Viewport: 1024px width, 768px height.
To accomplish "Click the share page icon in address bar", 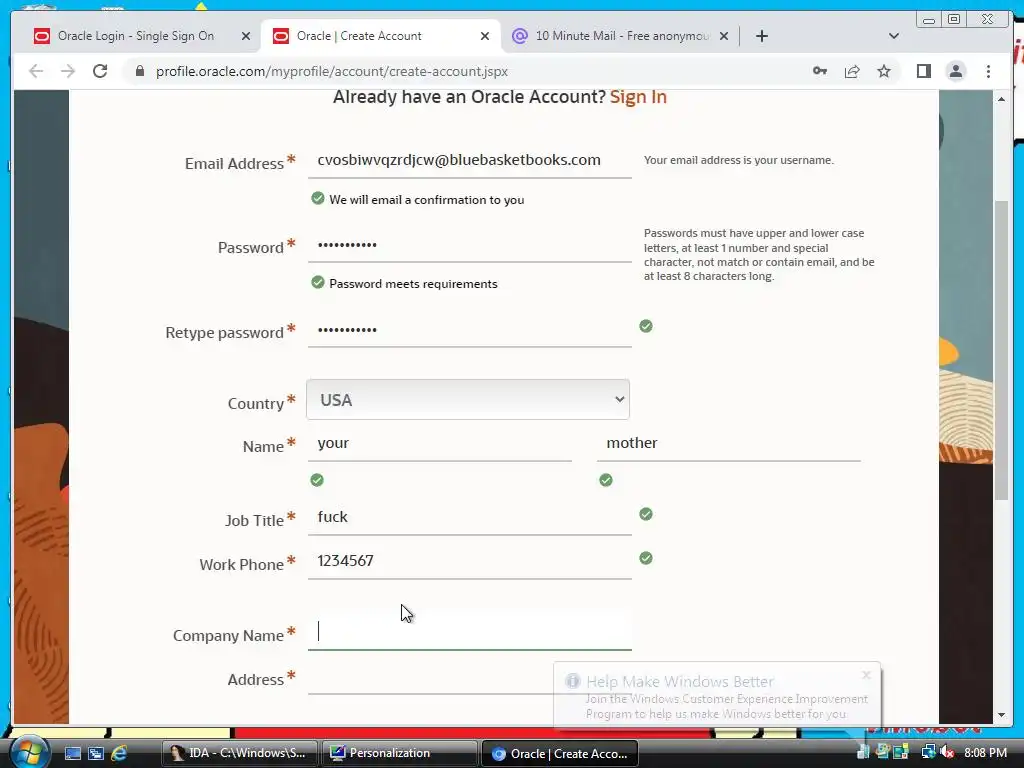I will click(x=852, y=71).
